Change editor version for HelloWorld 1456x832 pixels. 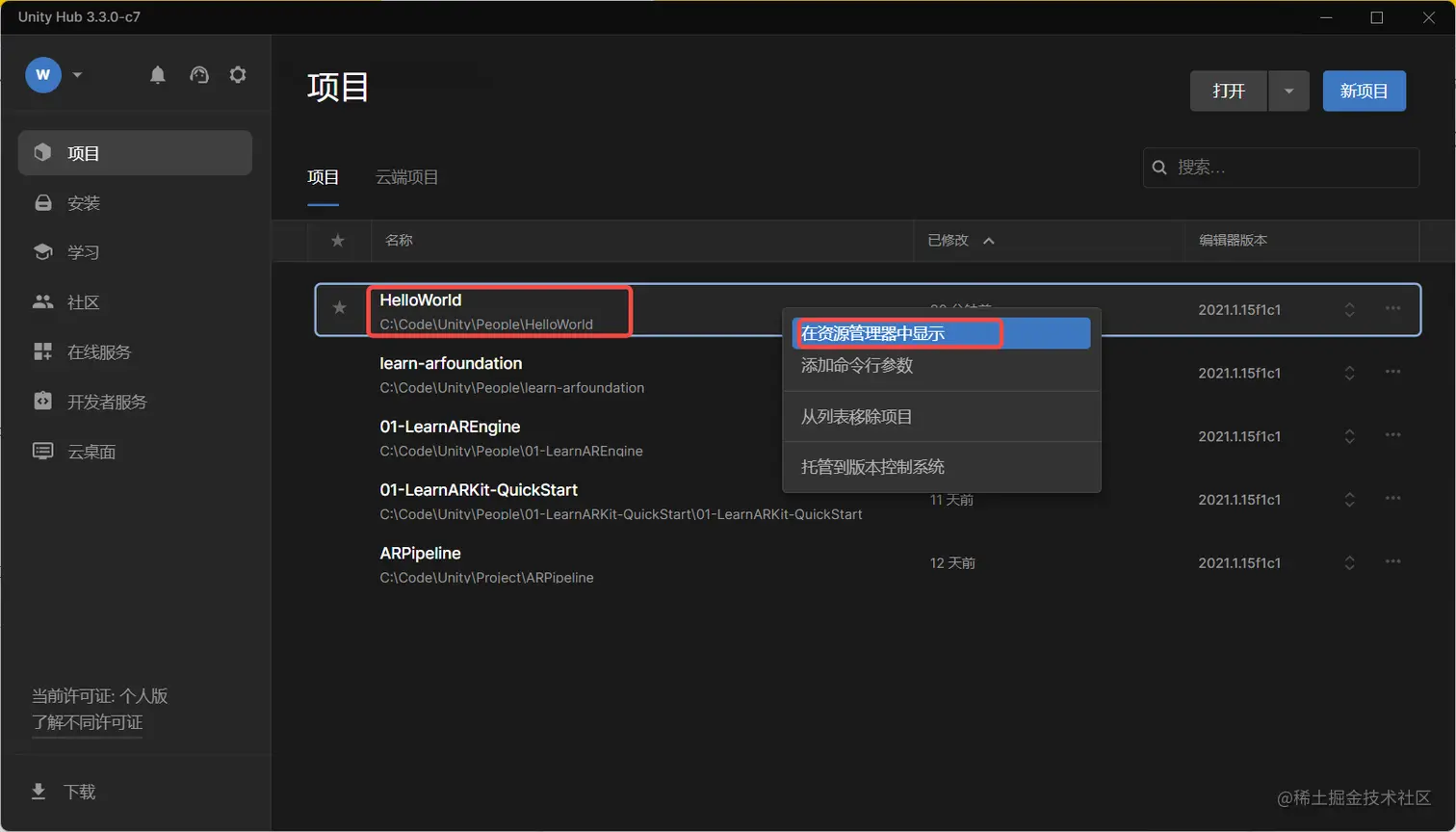click(x=1350, y=310)
